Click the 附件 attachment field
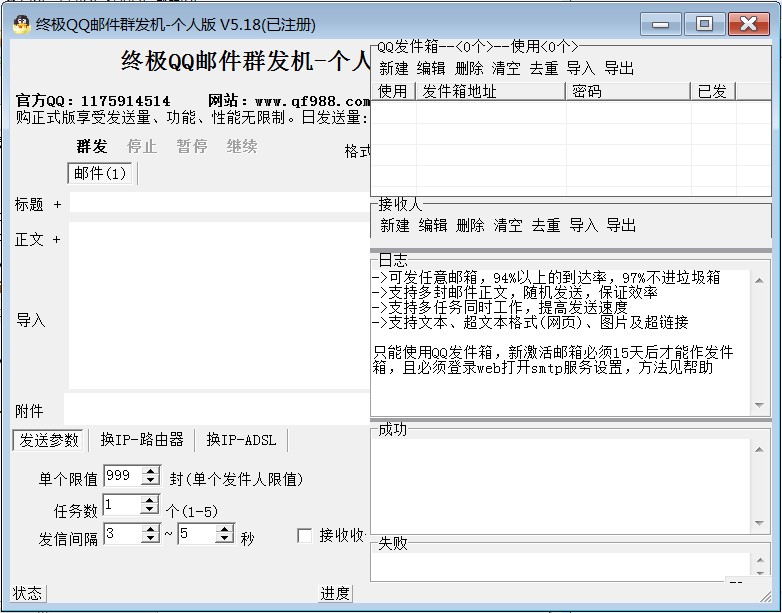The width and height of the screenshot is (782, 613). tap(216, 409)
